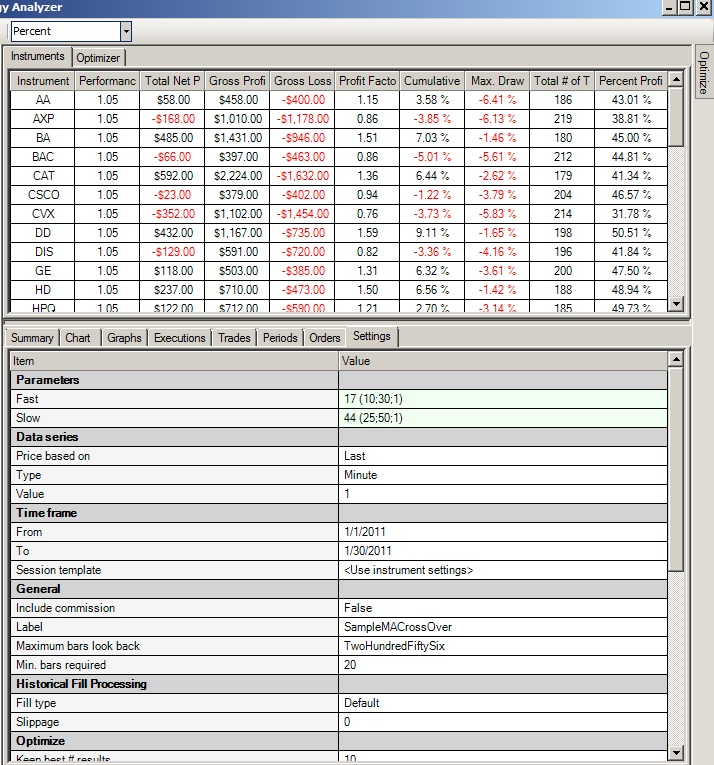Viewport: 714px width, 765px height.
Task: Click AXP total net profit -$168.00
Action: pyautogui.click(x=172, y=119)
